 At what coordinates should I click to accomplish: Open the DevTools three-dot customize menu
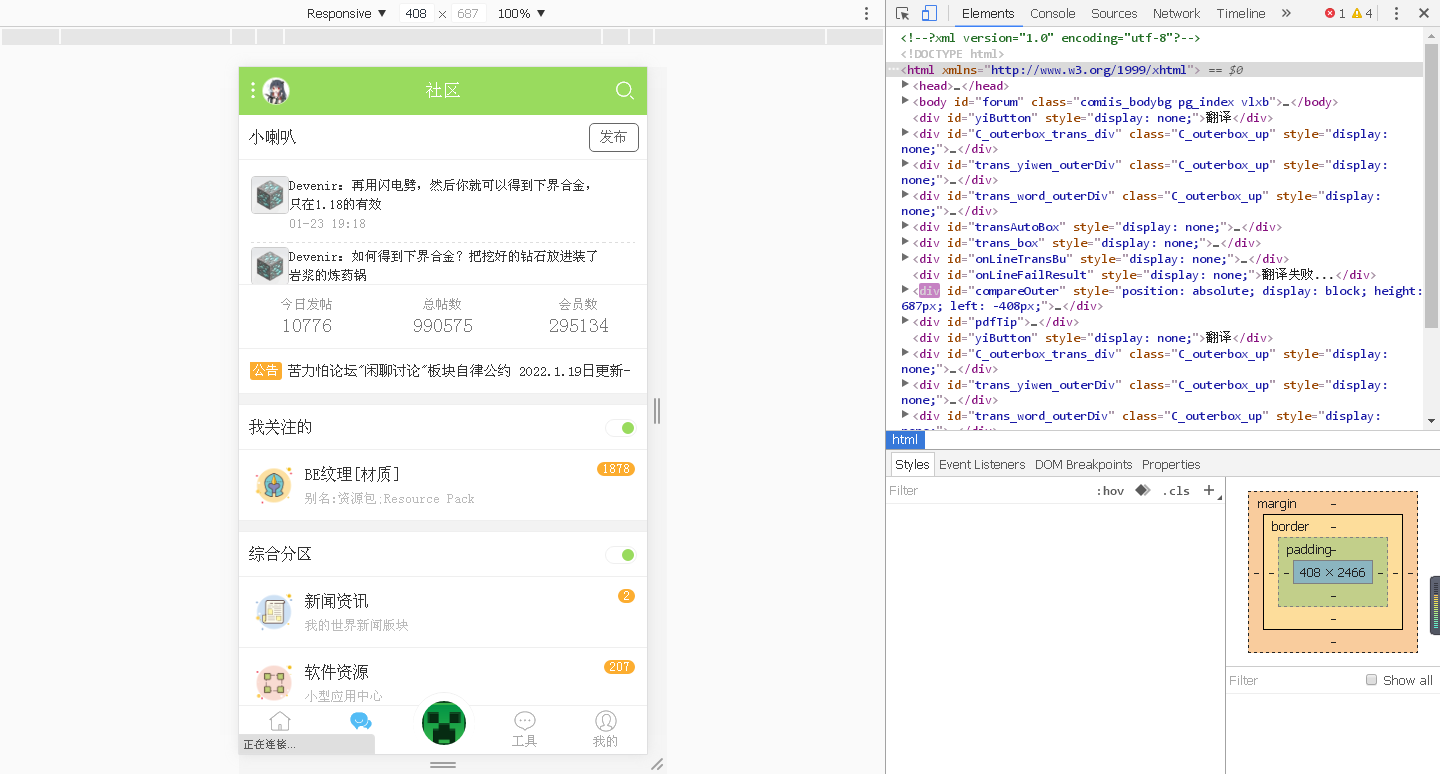[1396, 13]
